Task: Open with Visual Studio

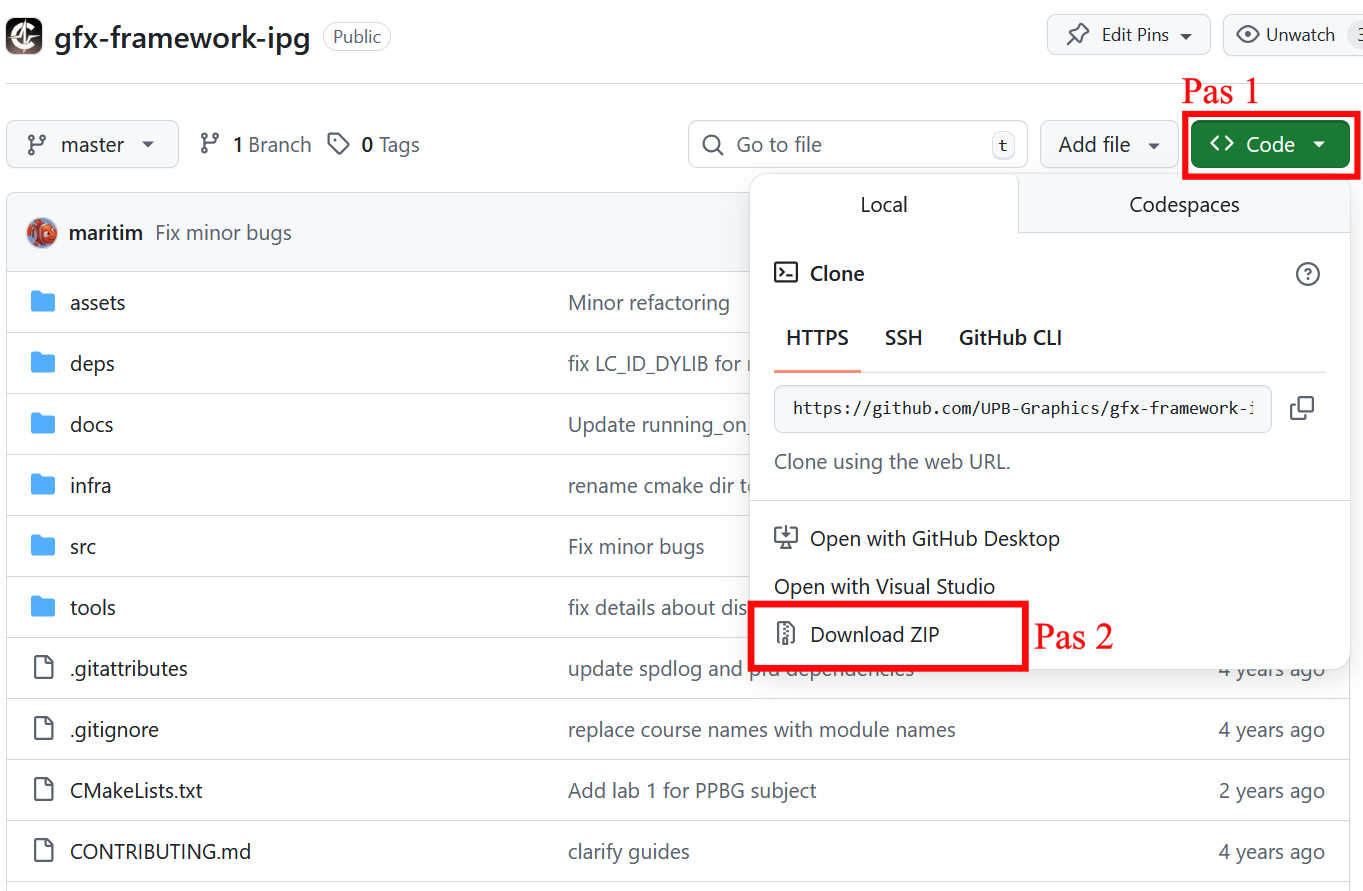Action: [884, 587]
